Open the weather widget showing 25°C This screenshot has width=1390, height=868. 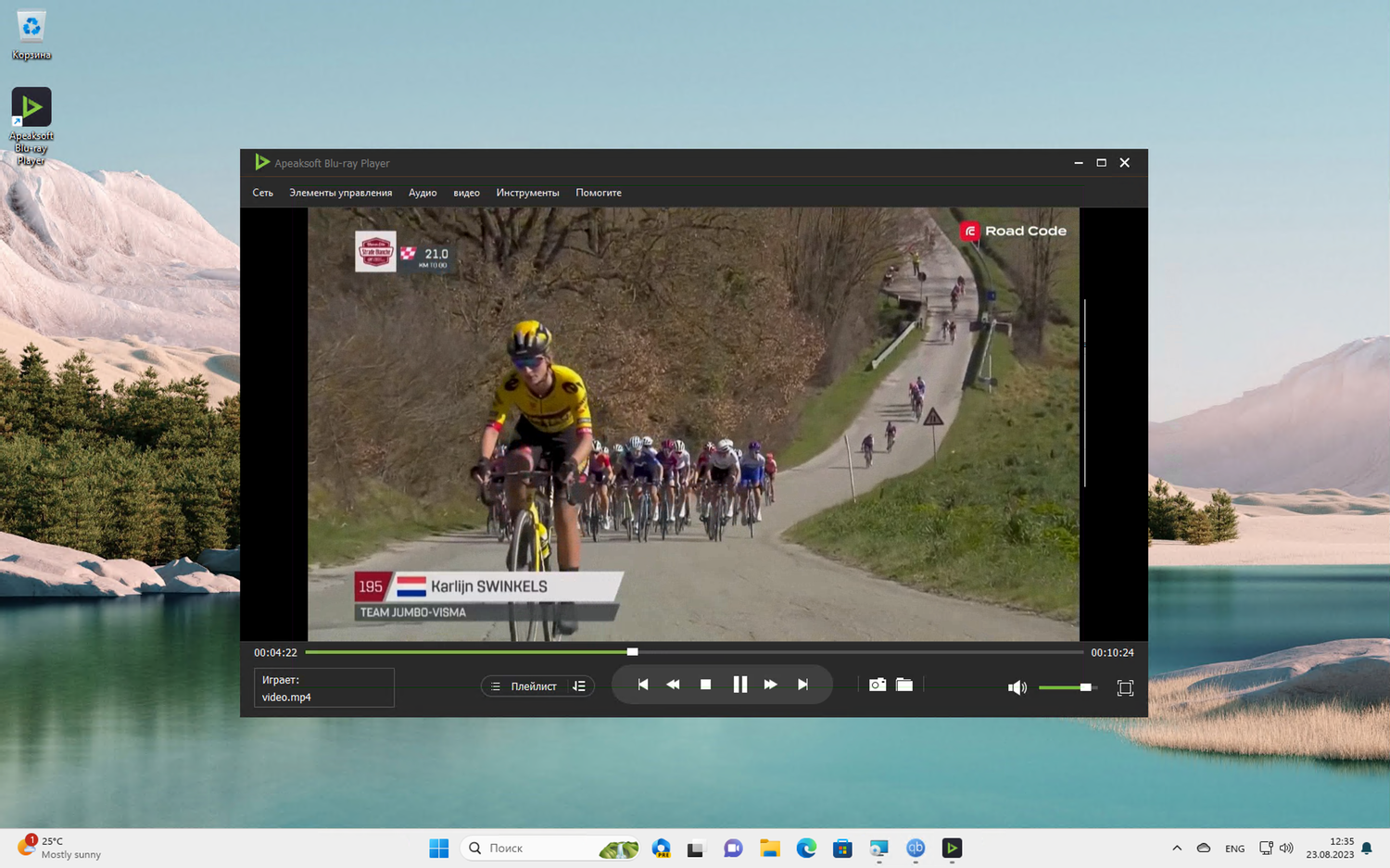[59, 848]
